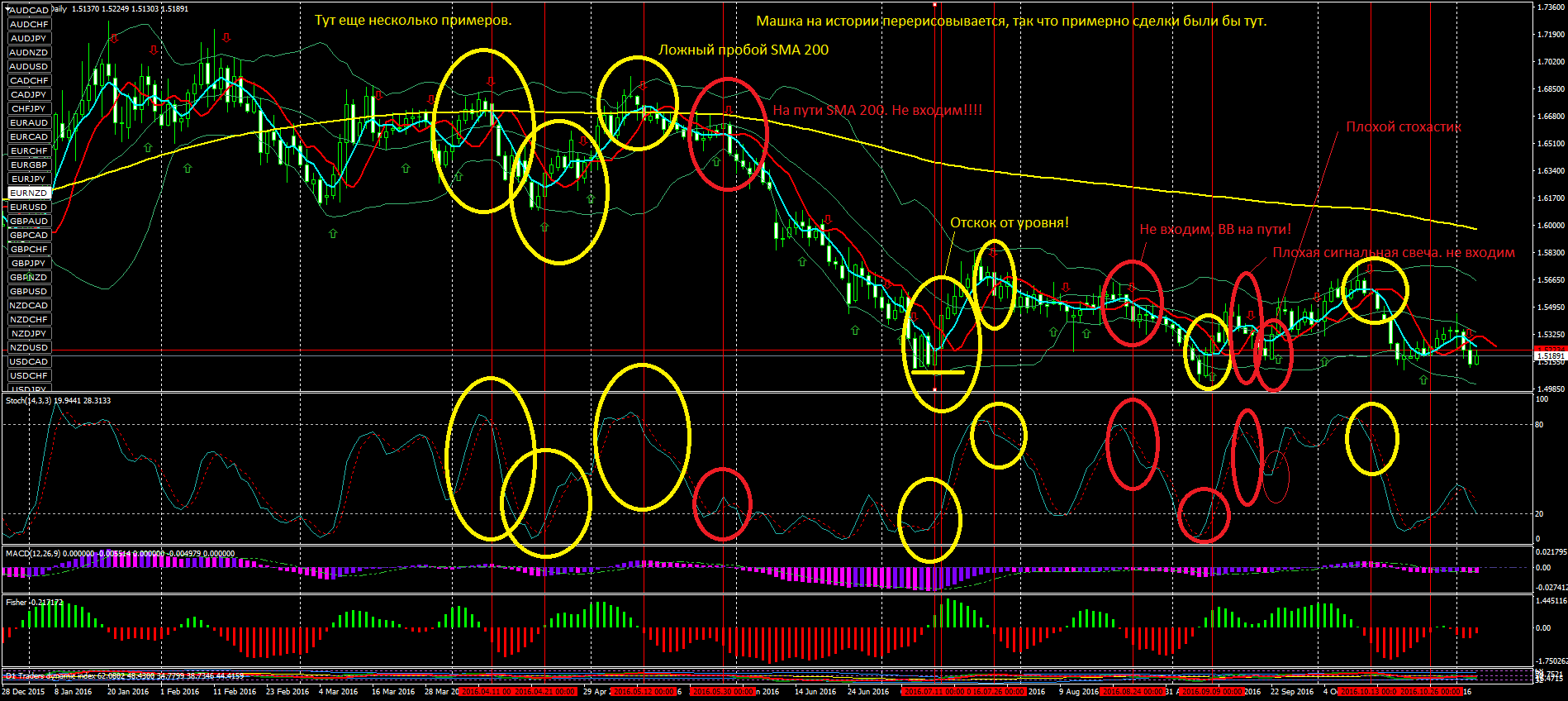This screenshot has width=1568, height=701.
Task: Change symbol to GBPJPY
Action: pyautogui.click(x=29, y=263)
